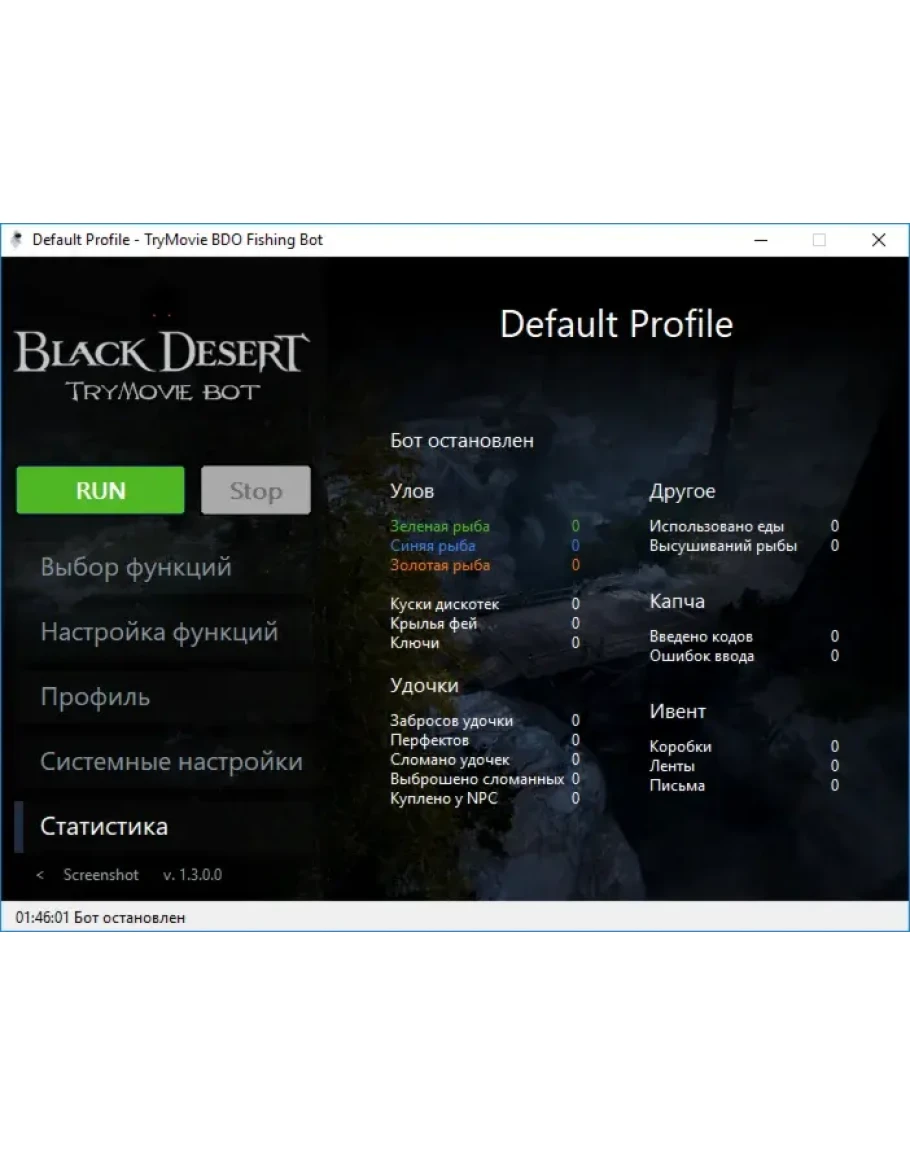Click the app icon in title bar
This screenshot has height=1155, width=910.
(x=17, y=240)
